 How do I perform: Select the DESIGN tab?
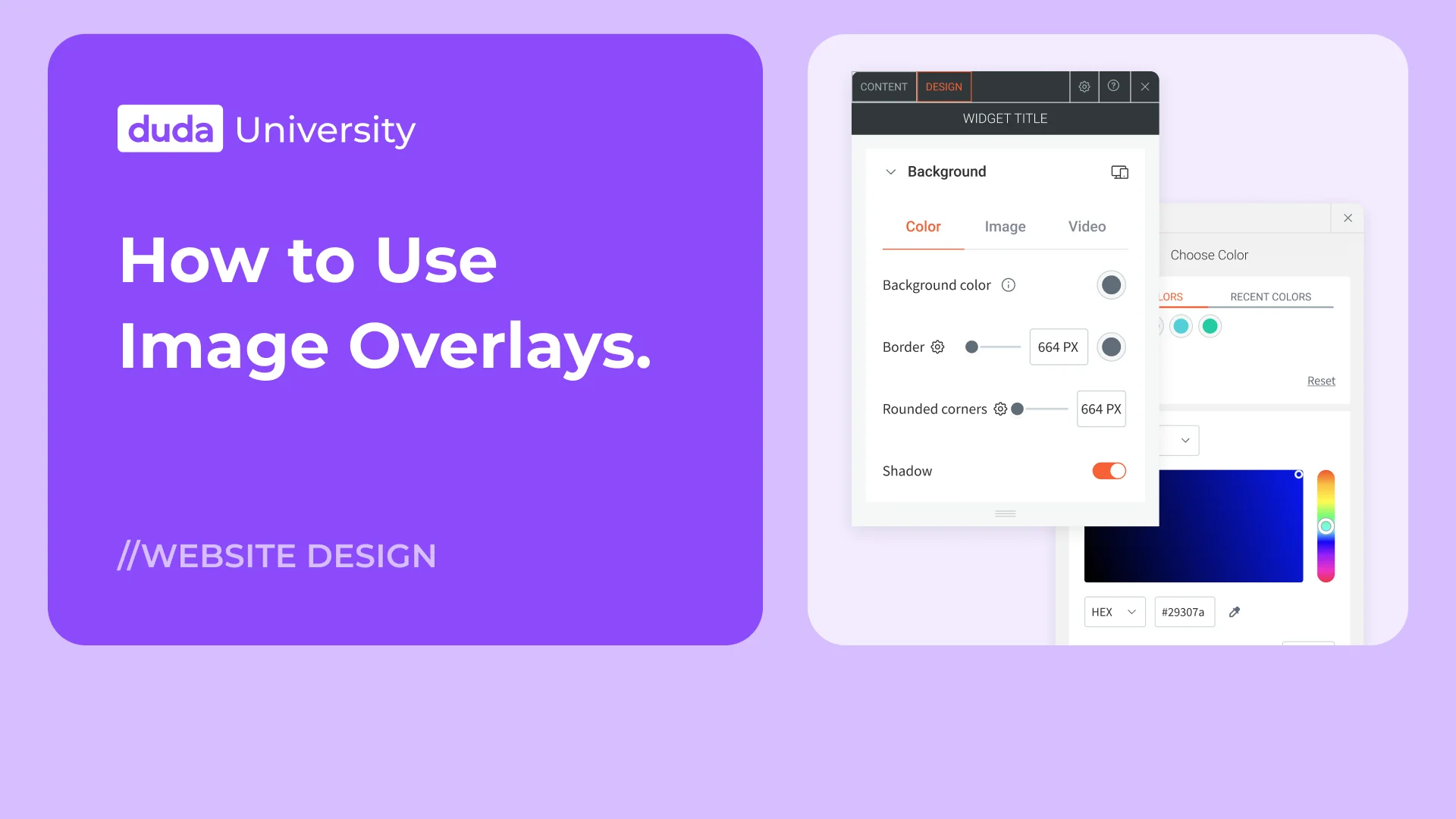[943, 85]
